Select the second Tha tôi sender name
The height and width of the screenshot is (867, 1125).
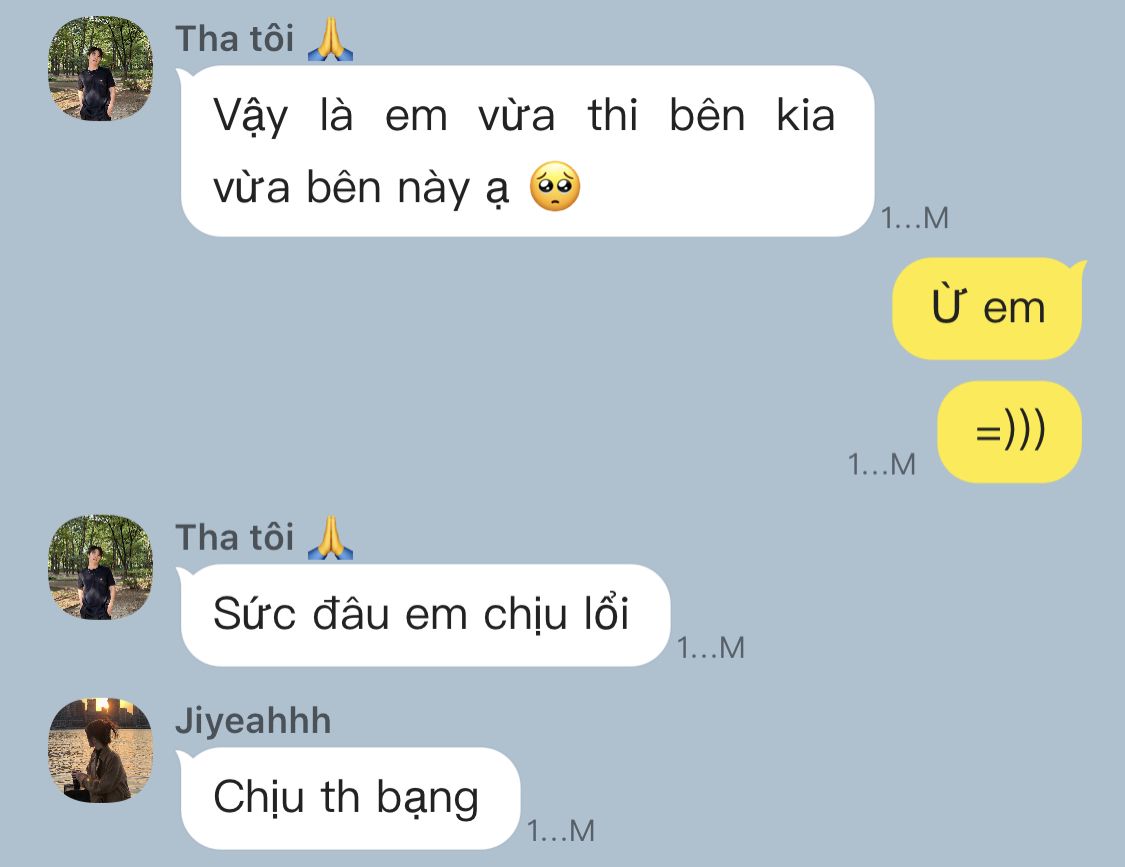(x=235, y=538)
